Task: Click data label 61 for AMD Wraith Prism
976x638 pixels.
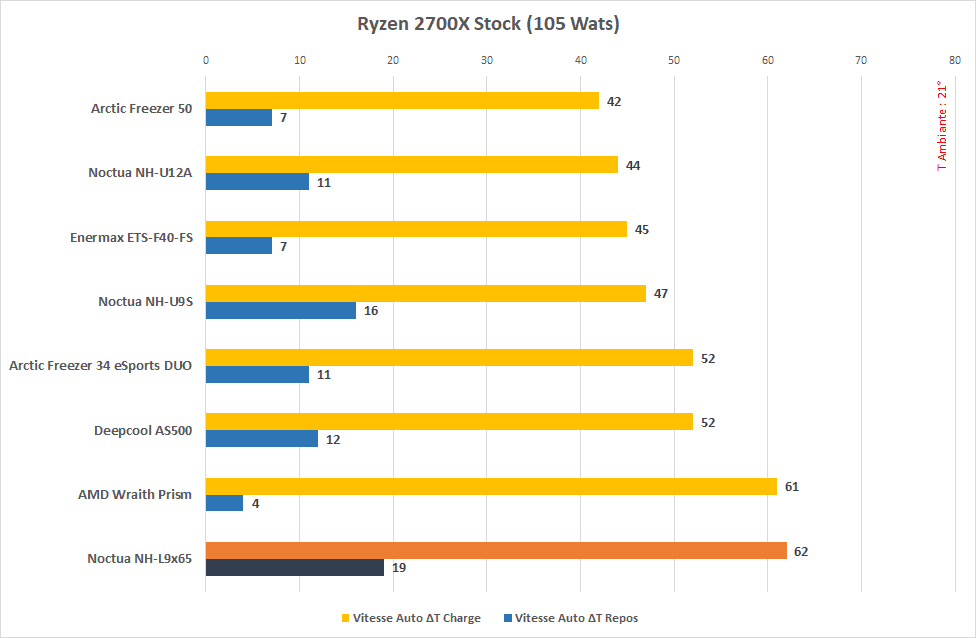Action: tap(792, 487)
